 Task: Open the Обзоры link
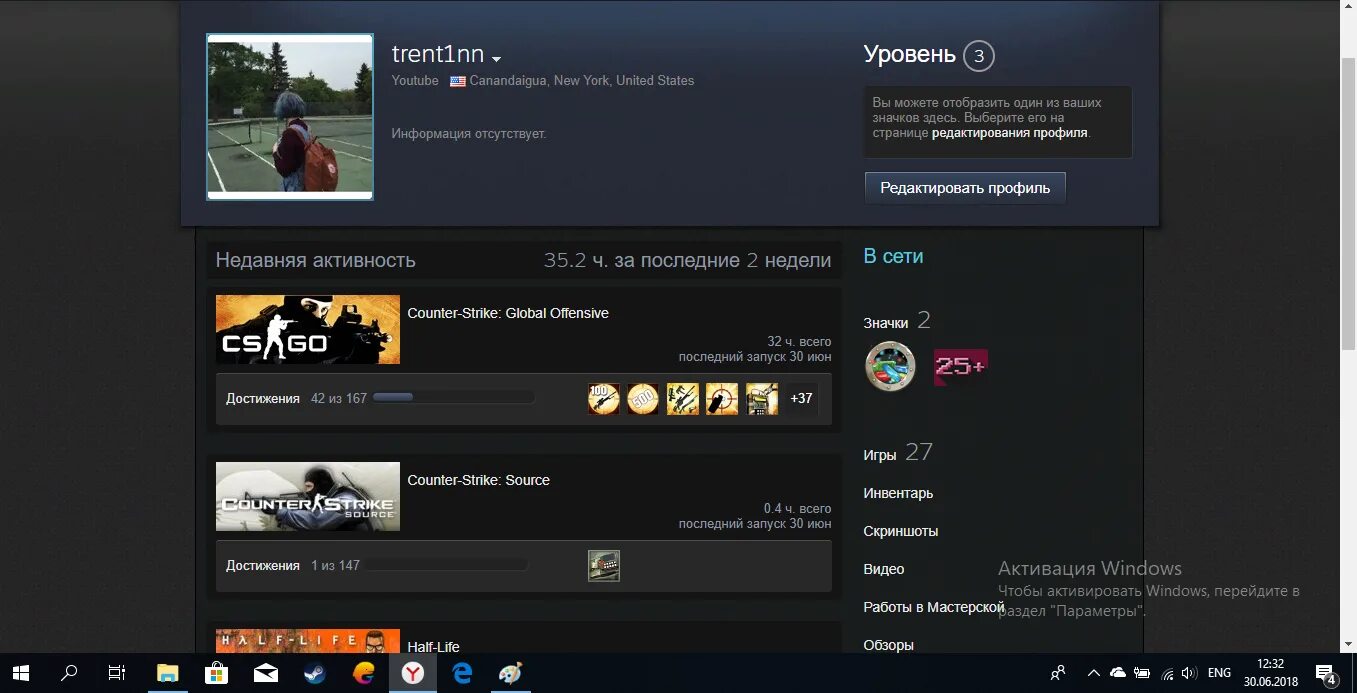(x=889, y=645)
